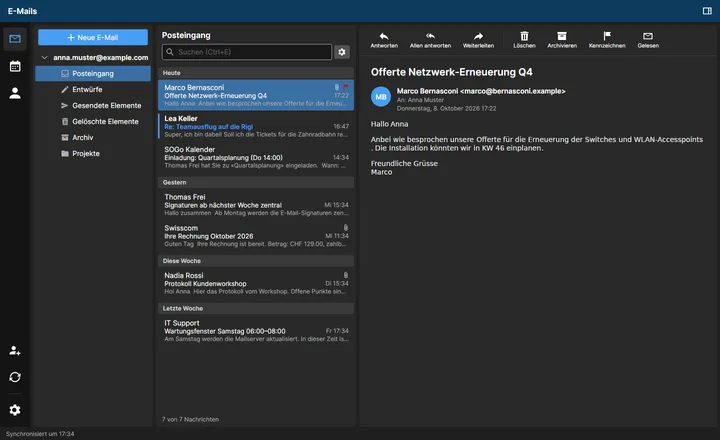The height and width of the screenshot is (440, 720).
Task: Click sender address marco@bernasconi.example
Action: 512,91
